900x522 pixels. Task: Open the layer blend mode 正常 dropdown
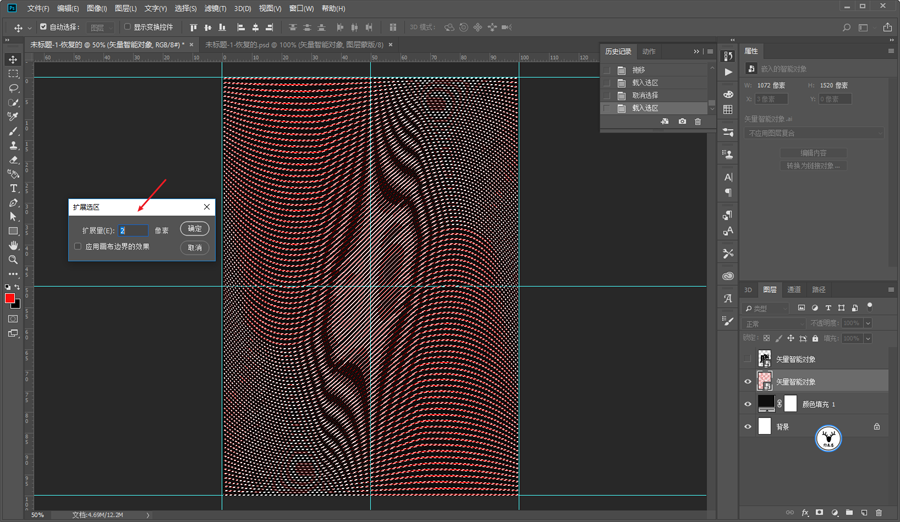pos(773,323)
